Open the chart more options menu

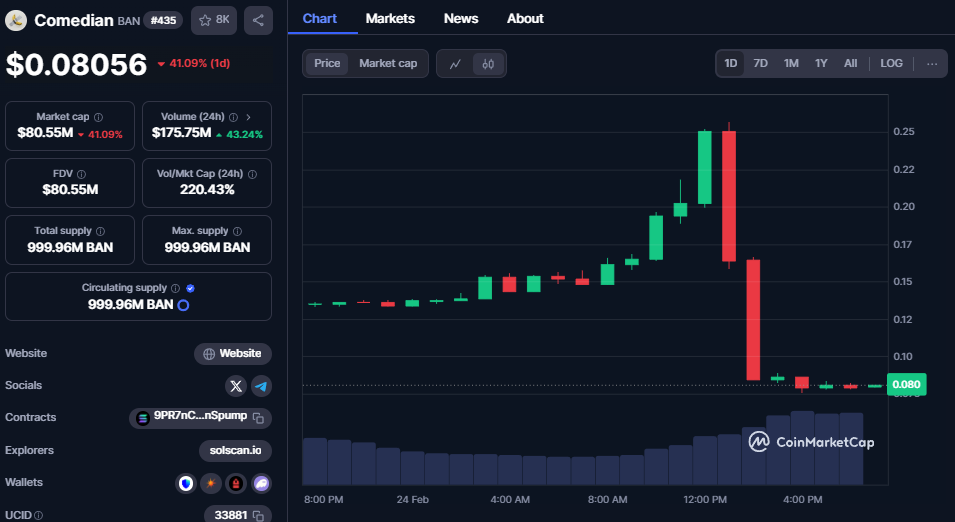(932, 63)
